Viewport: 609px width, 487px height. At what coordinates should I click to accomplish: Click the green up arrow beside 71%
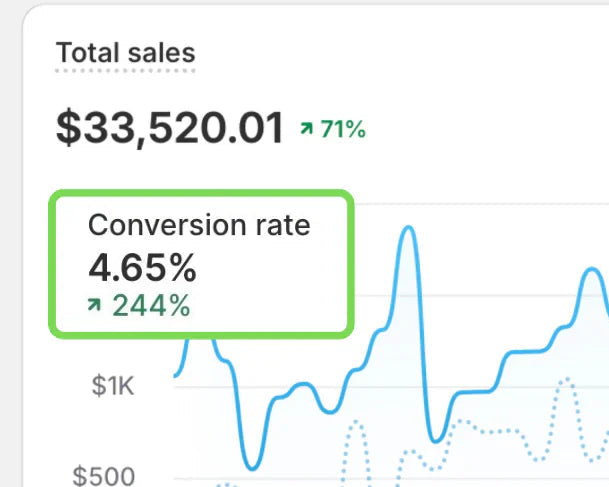point(306,129)
